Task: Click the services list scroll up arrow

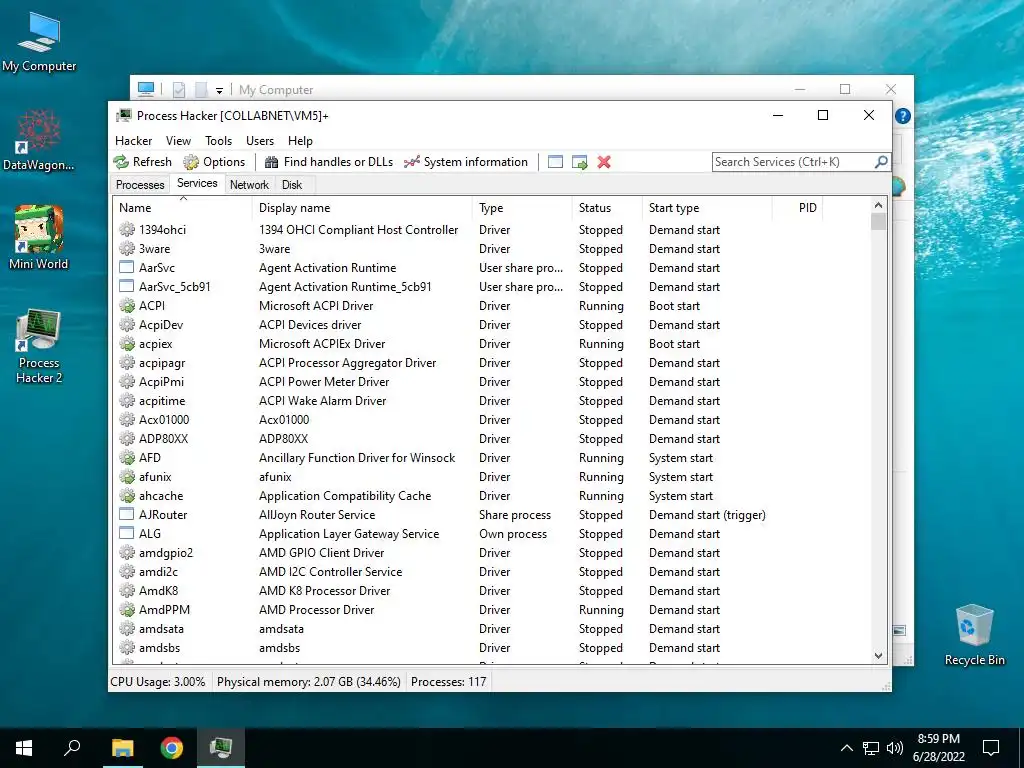Action: click(878, 205)
